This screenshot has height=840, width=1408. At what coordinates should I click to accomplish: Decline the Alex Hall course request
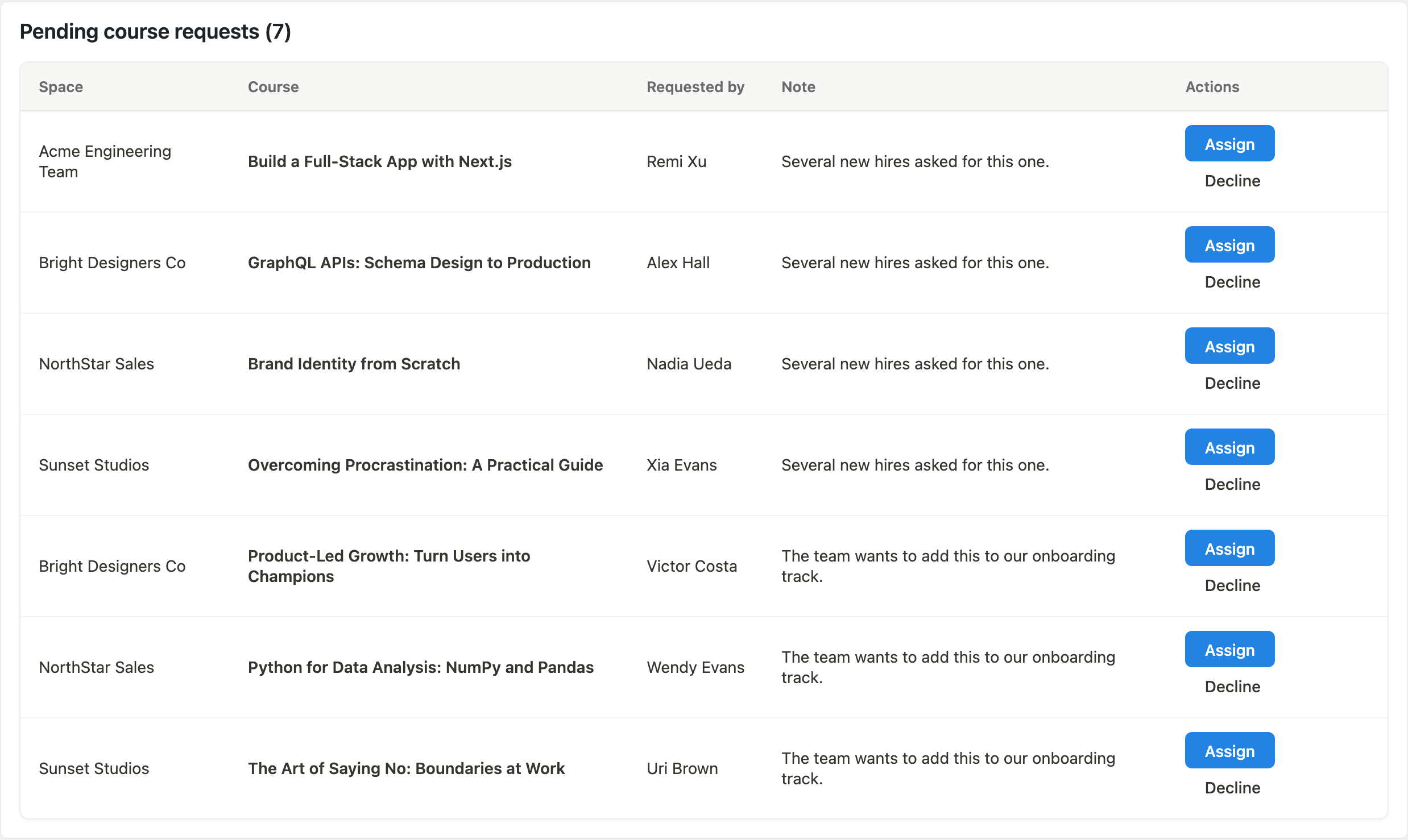point(1232,282)
